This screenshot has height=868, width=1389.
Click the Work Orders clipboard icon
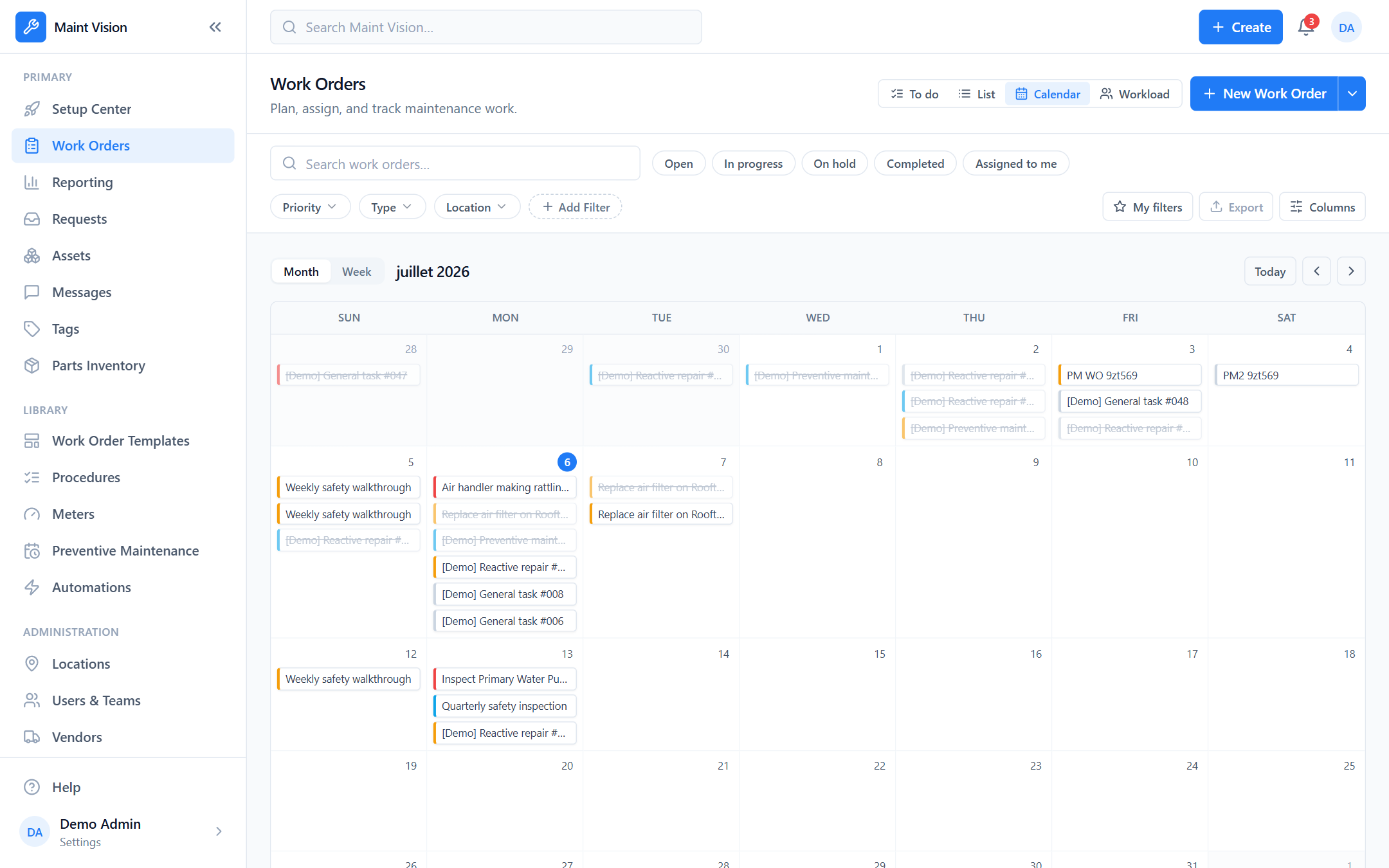tap(32, 146)
